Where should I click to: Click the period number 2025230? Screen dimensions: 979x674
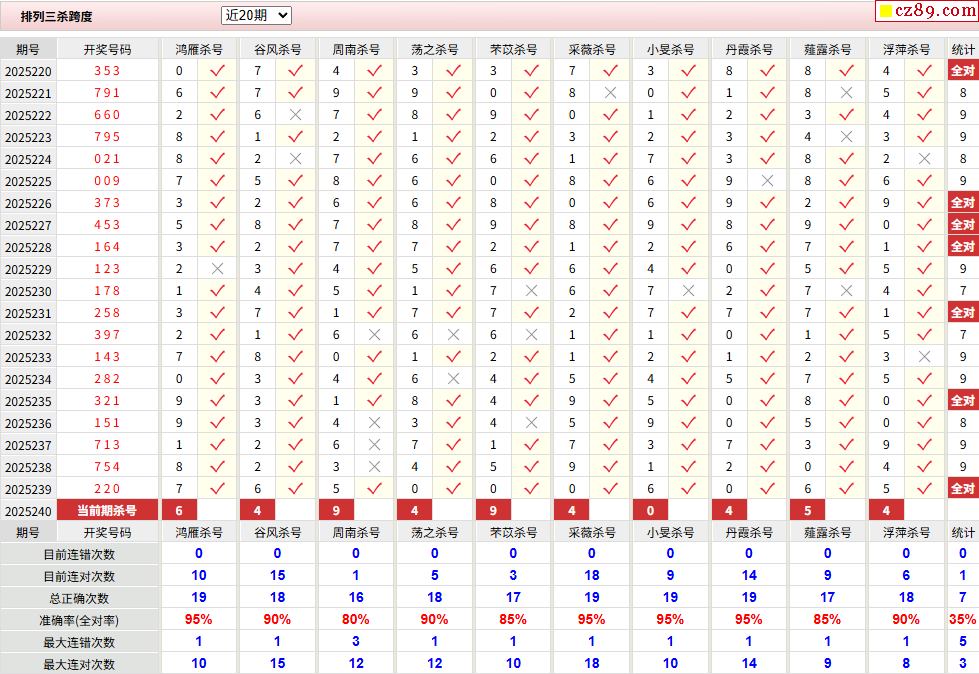click(x=28, y=291)
